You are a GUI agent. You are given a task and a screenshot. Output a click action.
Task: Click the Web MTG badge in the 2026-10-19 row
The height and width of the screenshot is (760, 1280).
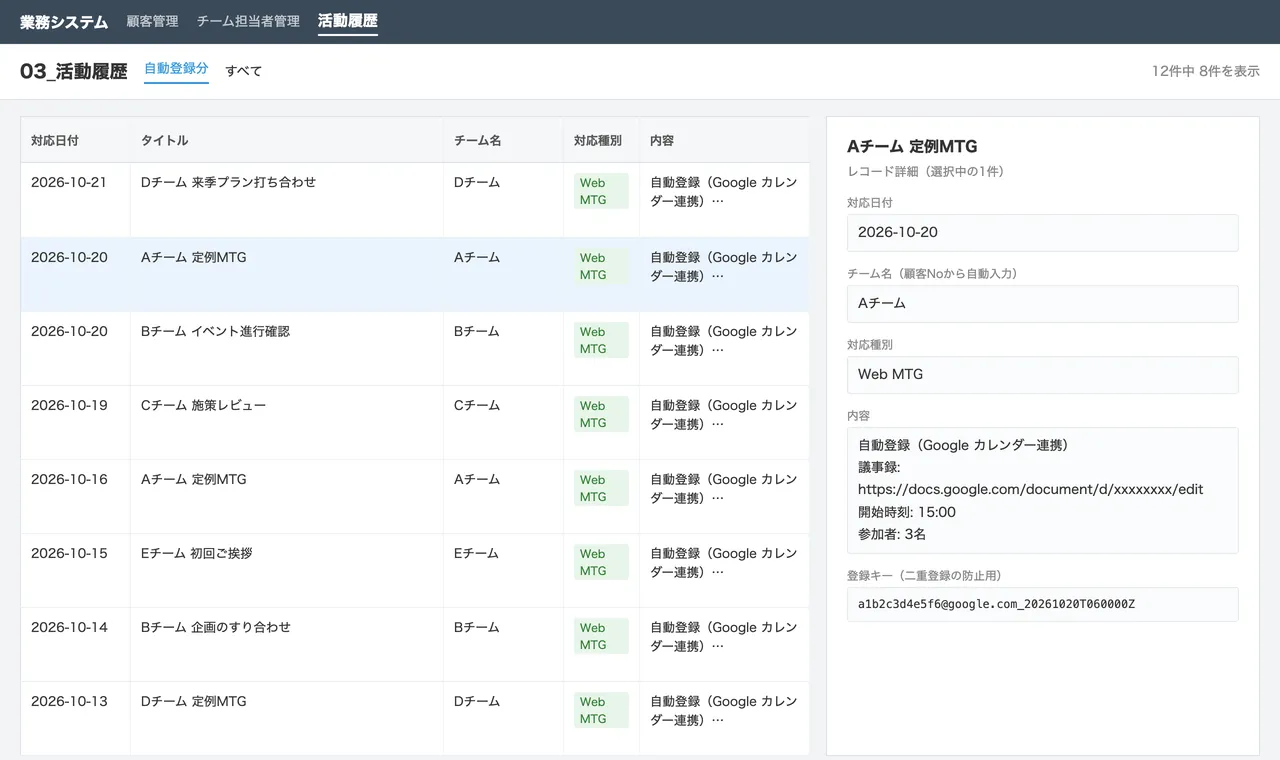(x=601, y=413)
